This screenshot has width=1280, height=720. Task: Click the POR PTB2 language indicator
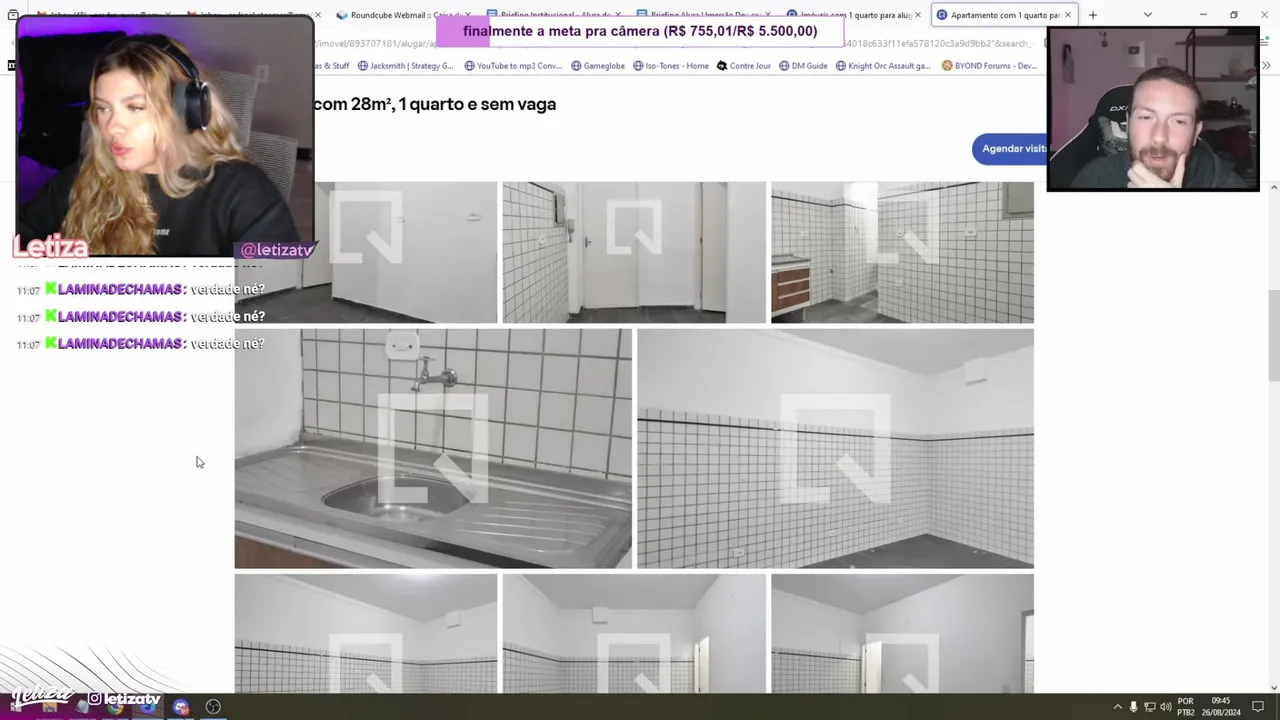(x=1186, y=707)
